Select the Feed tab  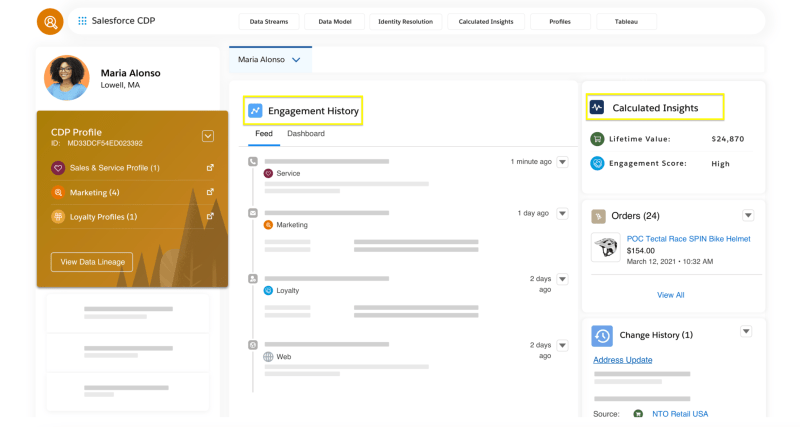(x=264, y=134)
